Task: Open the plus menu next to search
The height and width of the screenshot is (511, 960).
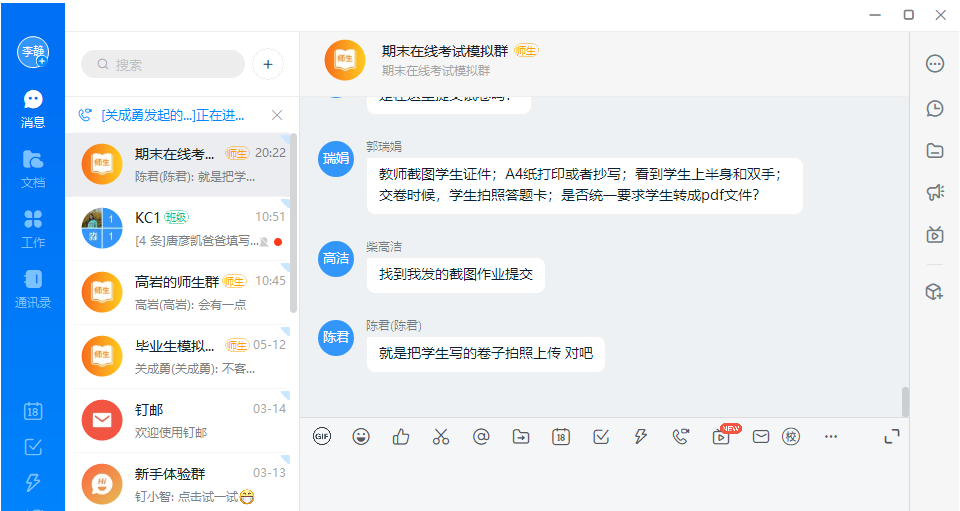Action: pyautogui.click(x=268, y=64)
